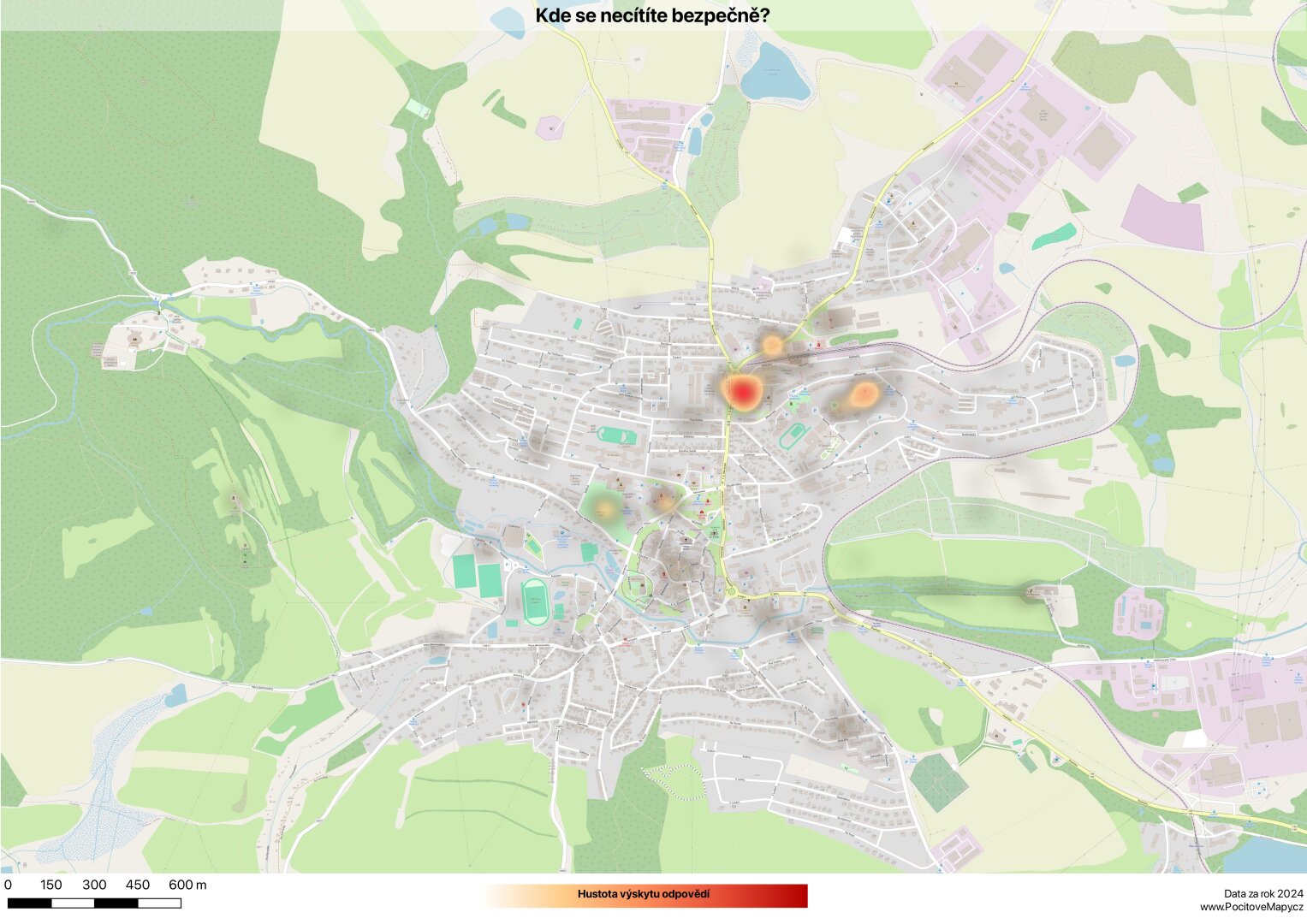Screen dimensions: 1307x924
Task: Click the green football pitch in the town center
Action: (x=616, y=436)
